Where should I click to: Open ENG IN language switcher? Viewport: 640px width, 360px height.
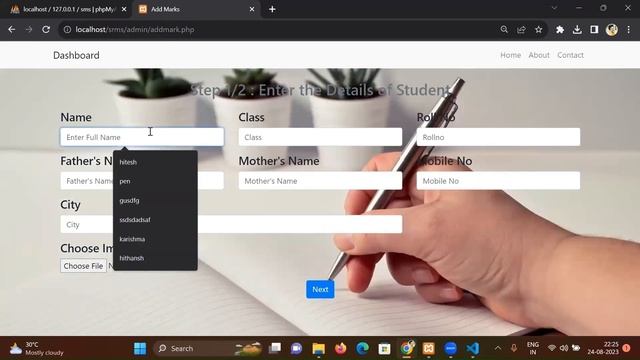coord(533,348)
